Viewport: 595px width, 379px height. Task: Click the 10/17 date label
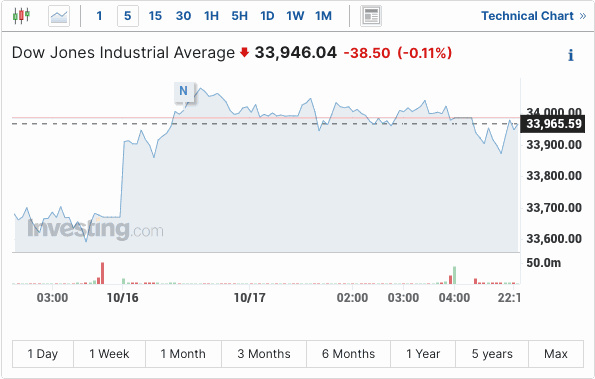point(249,298)
